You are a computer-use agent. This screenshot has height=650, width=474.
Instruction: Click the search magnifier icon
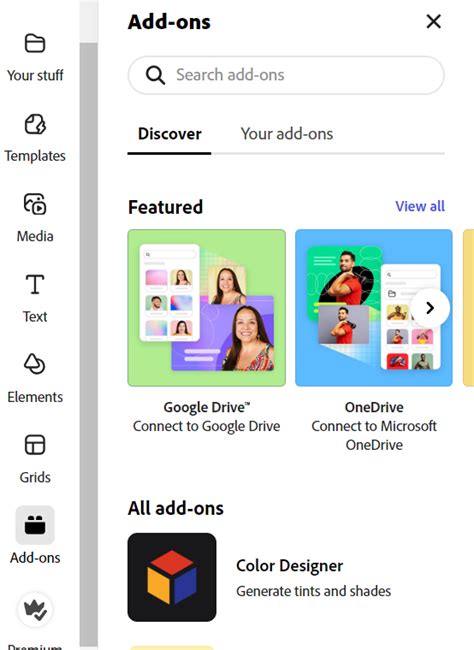click(x=156, y=75)
